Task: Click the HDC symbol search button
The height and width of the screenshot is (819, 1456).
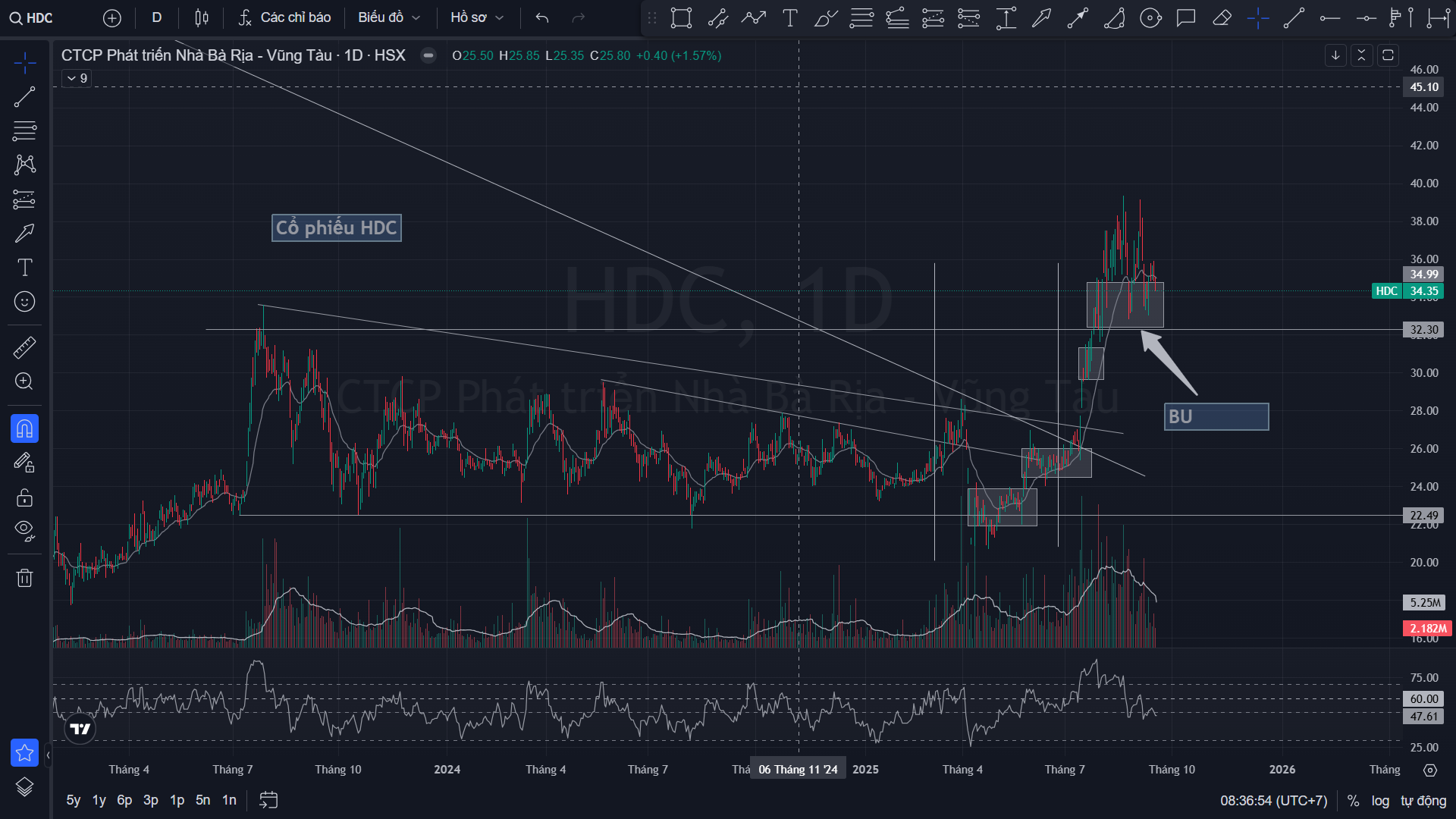Action: 32,17
